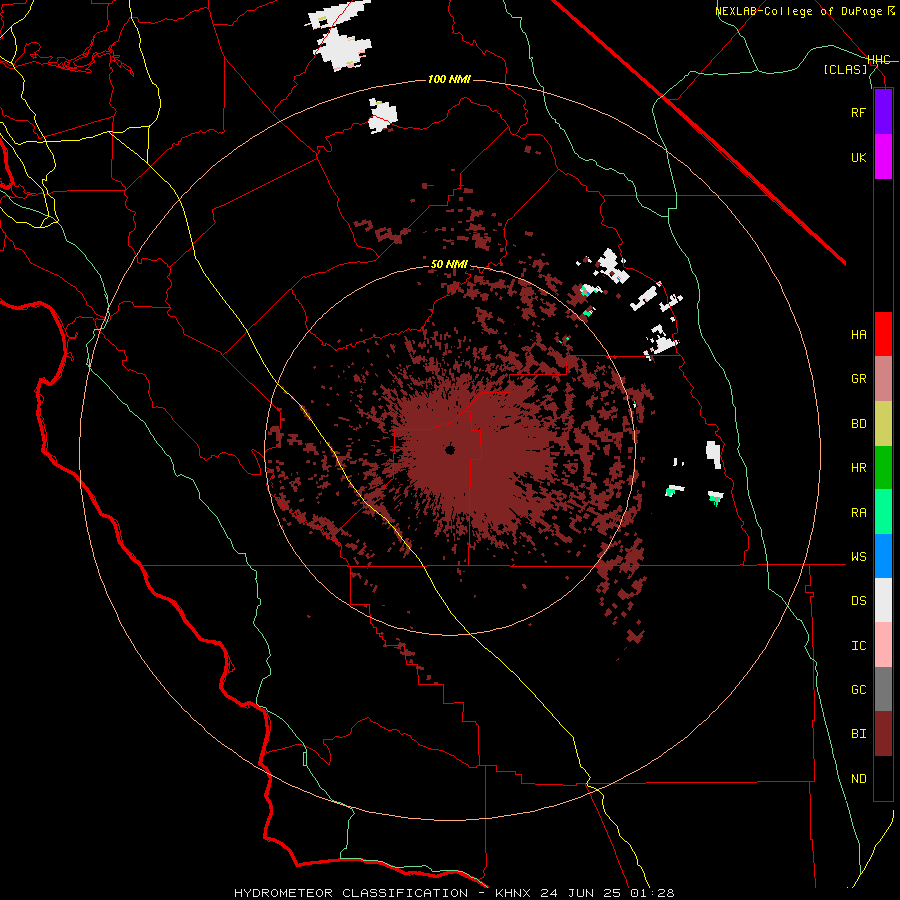Click the UK legend label
Screen dimensions: 900x900
(x=858, y=157)
